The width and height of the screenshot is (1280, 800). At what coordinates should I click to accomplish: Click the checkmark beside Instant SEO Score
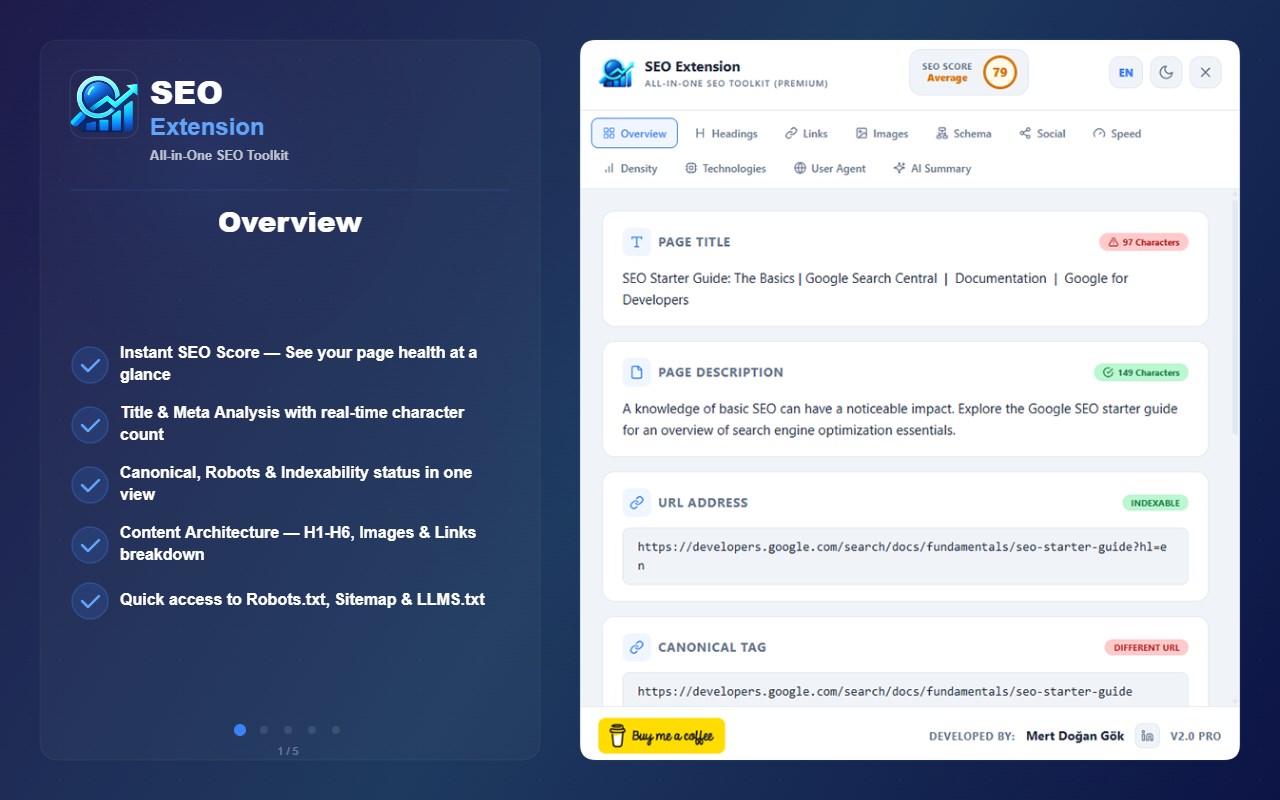90,365
